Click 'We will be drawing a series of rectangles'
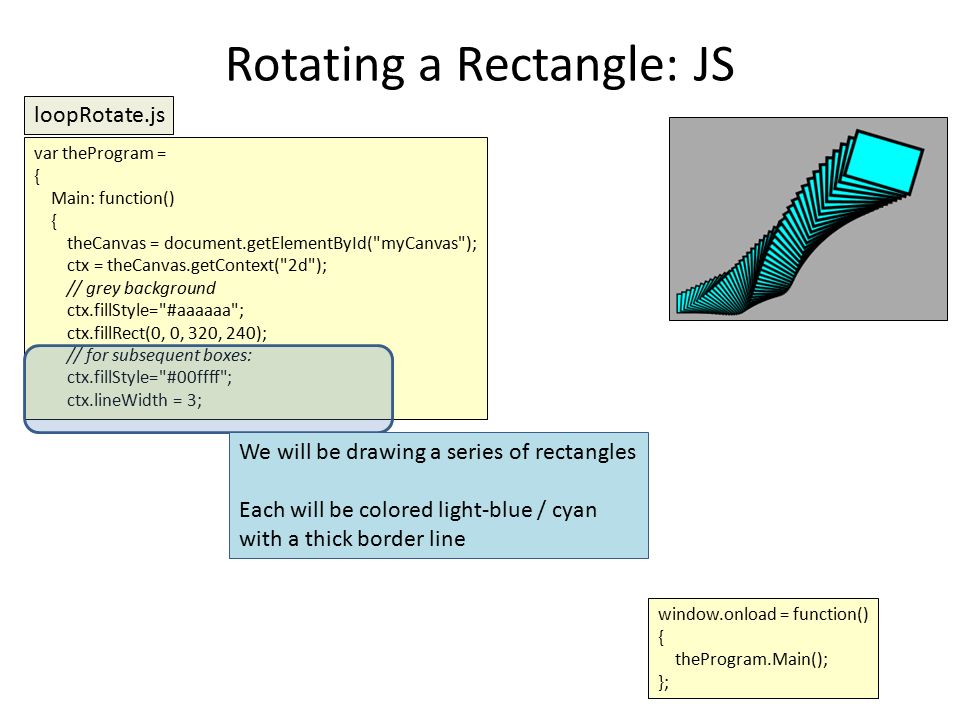The height and width of the screenshot is (720, 960). point(438,452)
